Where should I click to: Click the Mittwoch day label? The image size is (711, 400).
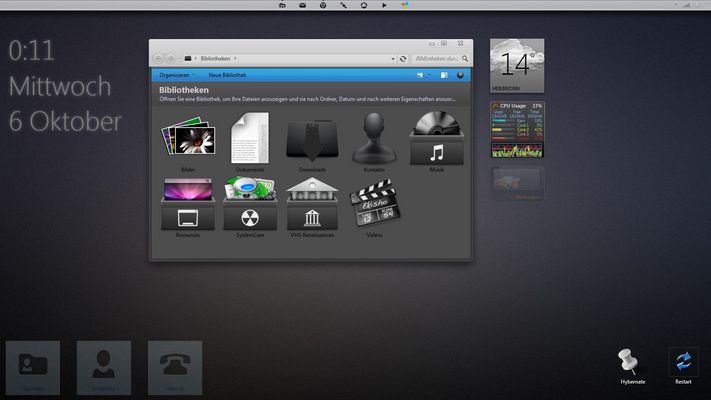pyautogui.click(x=60, y=86)
